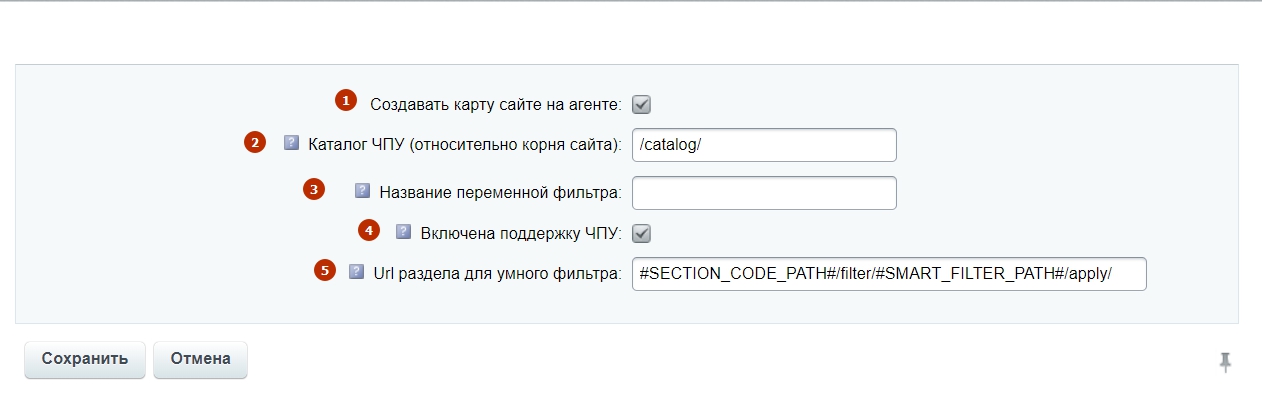Click the Создавать карту сайте на агенте label
This screenshot has width=1262, height=397.
(496, 104)
